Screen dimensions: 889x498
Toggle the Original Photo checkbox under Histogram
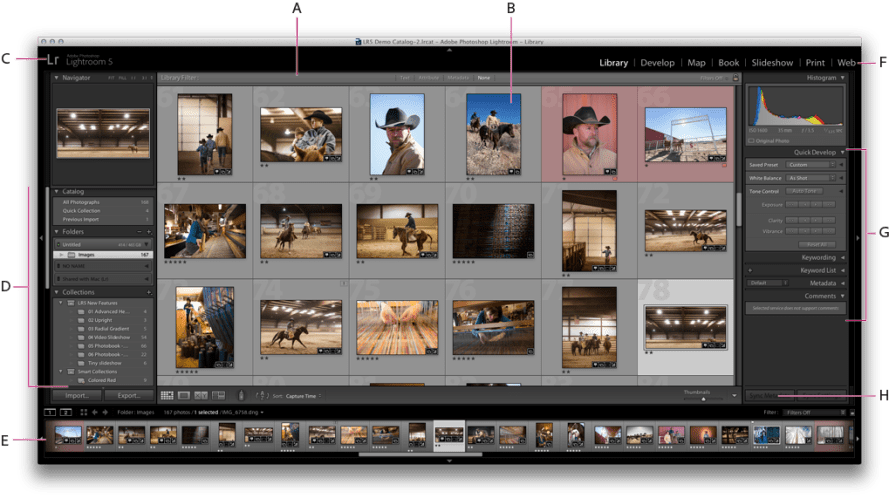pyautogui.click(x=753, y=140)
